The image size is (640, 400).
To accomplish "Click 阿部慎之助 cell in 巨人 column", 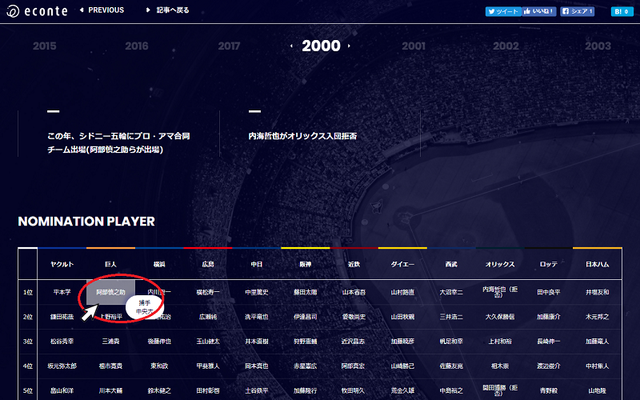I will 111,292.
